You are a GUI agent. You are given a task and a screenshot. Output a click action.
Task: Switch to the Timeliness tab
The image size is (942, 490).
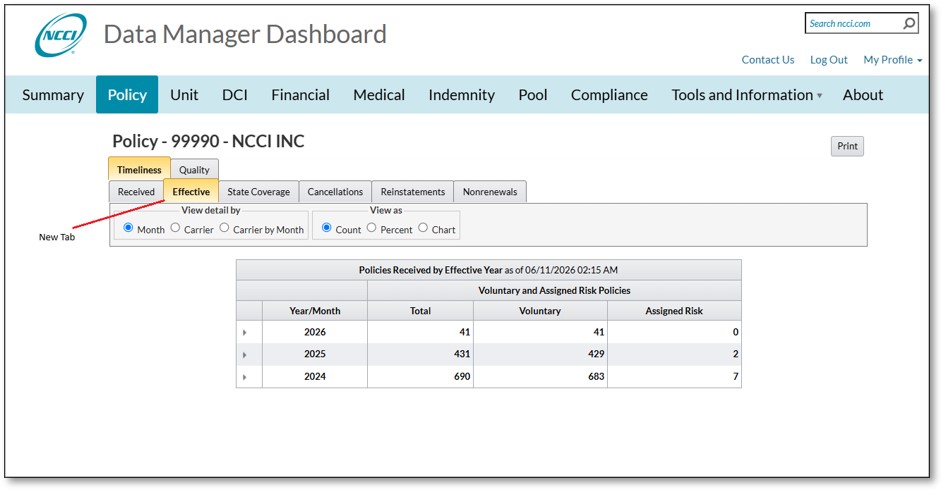click(x=139, y=169)
